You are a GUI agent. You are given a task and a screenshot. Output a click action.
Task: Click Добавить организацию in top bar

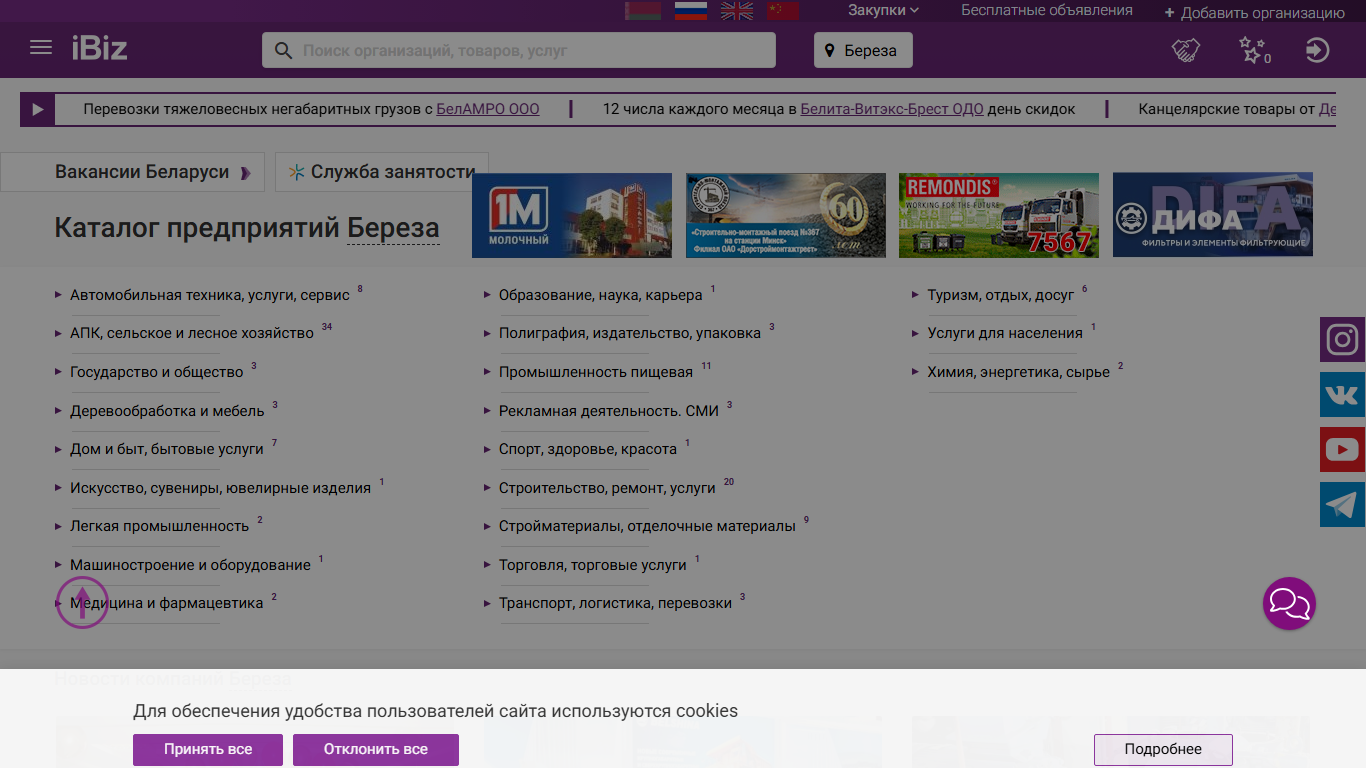pos(1255,13)
